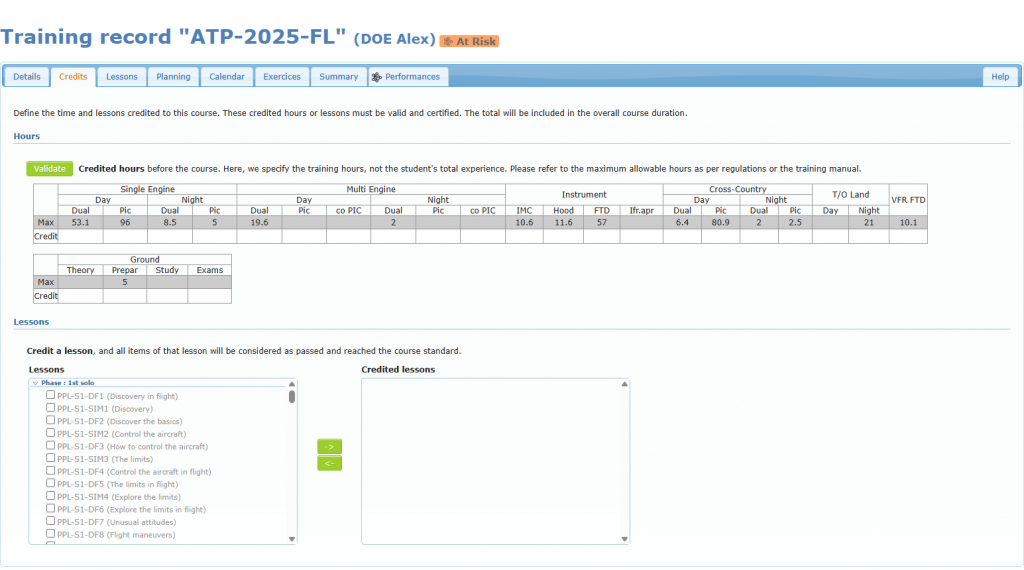
Task: Open the Exercices tab
Action: [282, 76]
